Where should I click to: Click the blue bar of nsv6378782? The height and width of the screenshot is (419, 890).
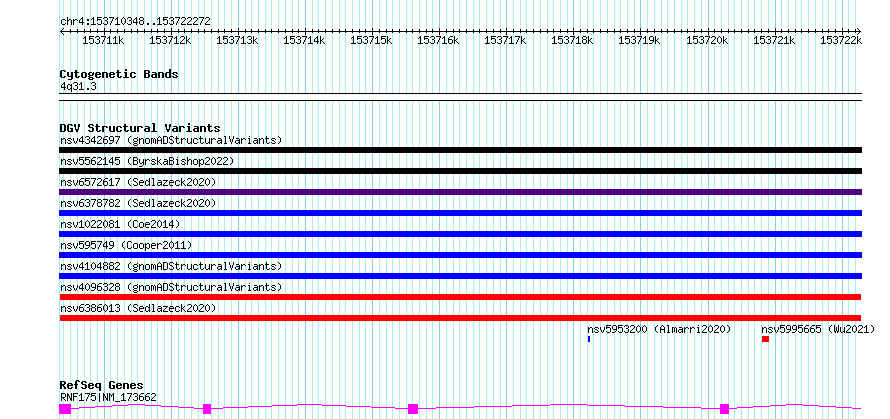pyautogui.click(x=461, y=213)
